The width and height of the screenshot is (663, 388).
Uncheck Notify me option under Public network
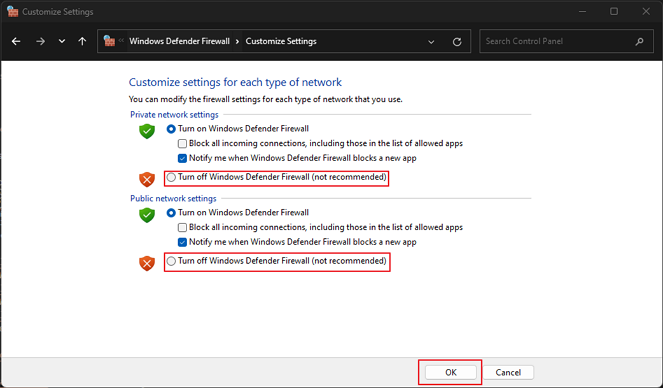(182, 242)
